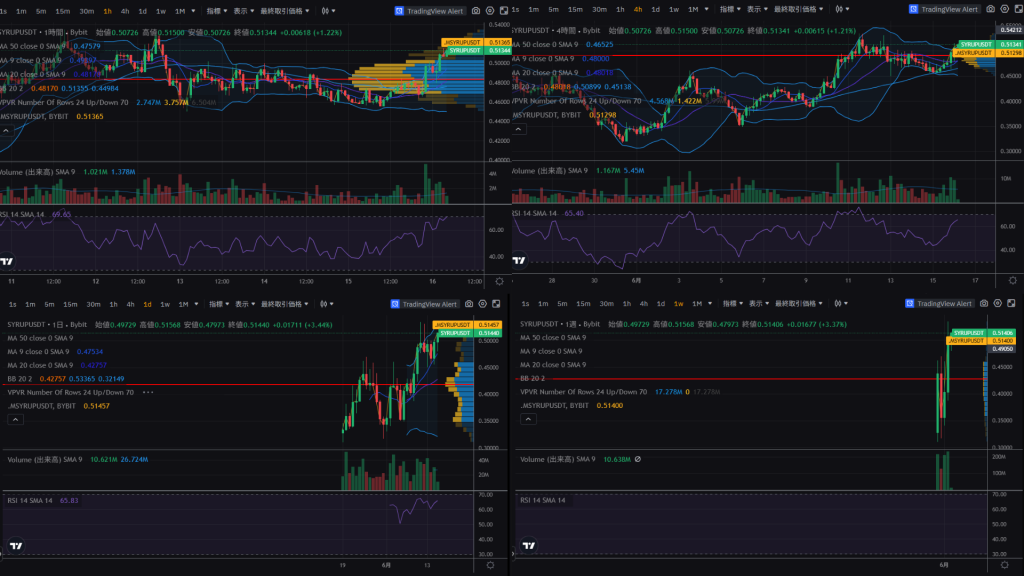Screen dimensions: 1024x576
Task: Click the compare-symbol icon on weekly chart toolbar
Action: tap(839, 303)
